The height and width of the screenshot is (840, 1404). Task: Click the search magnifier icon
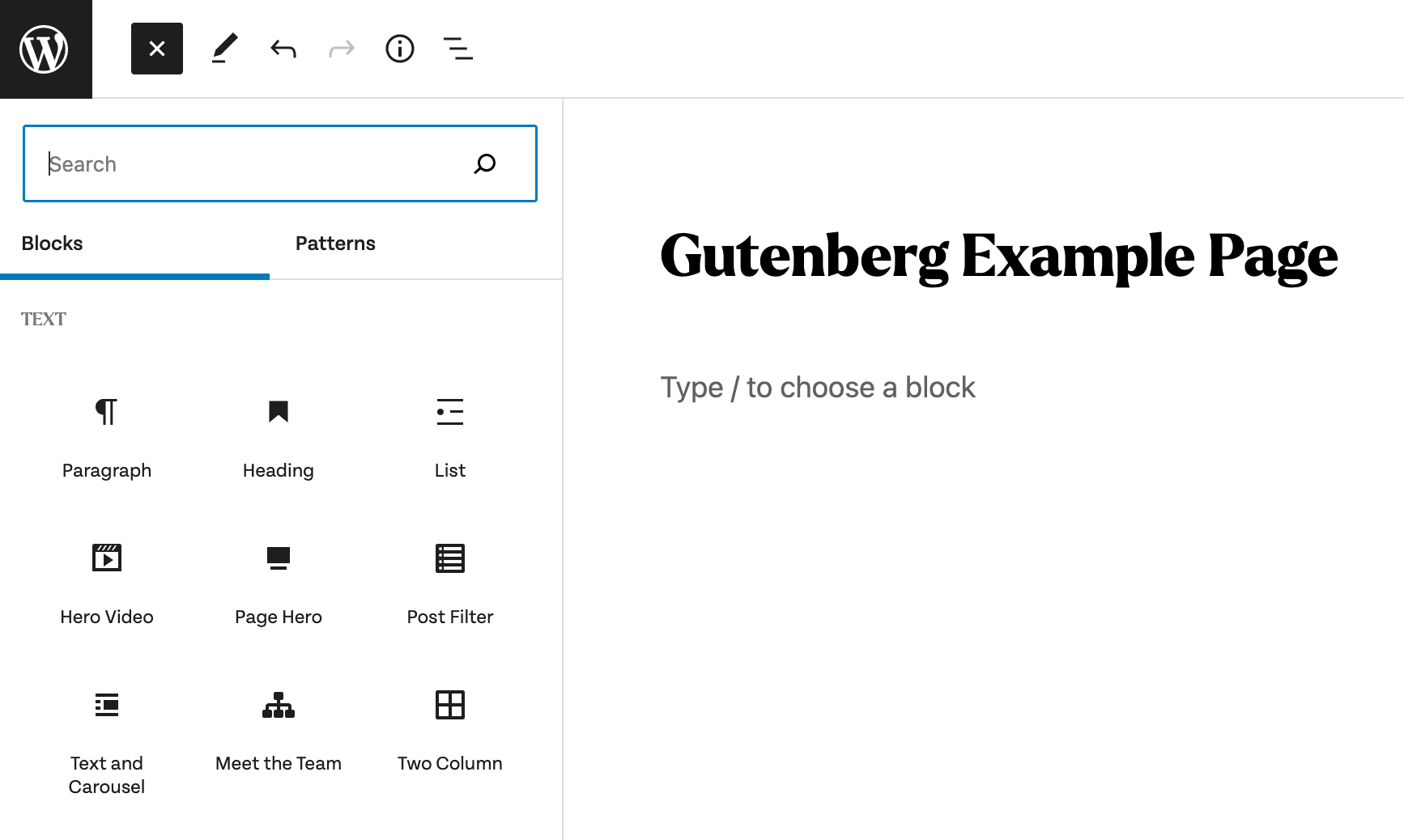485,164
